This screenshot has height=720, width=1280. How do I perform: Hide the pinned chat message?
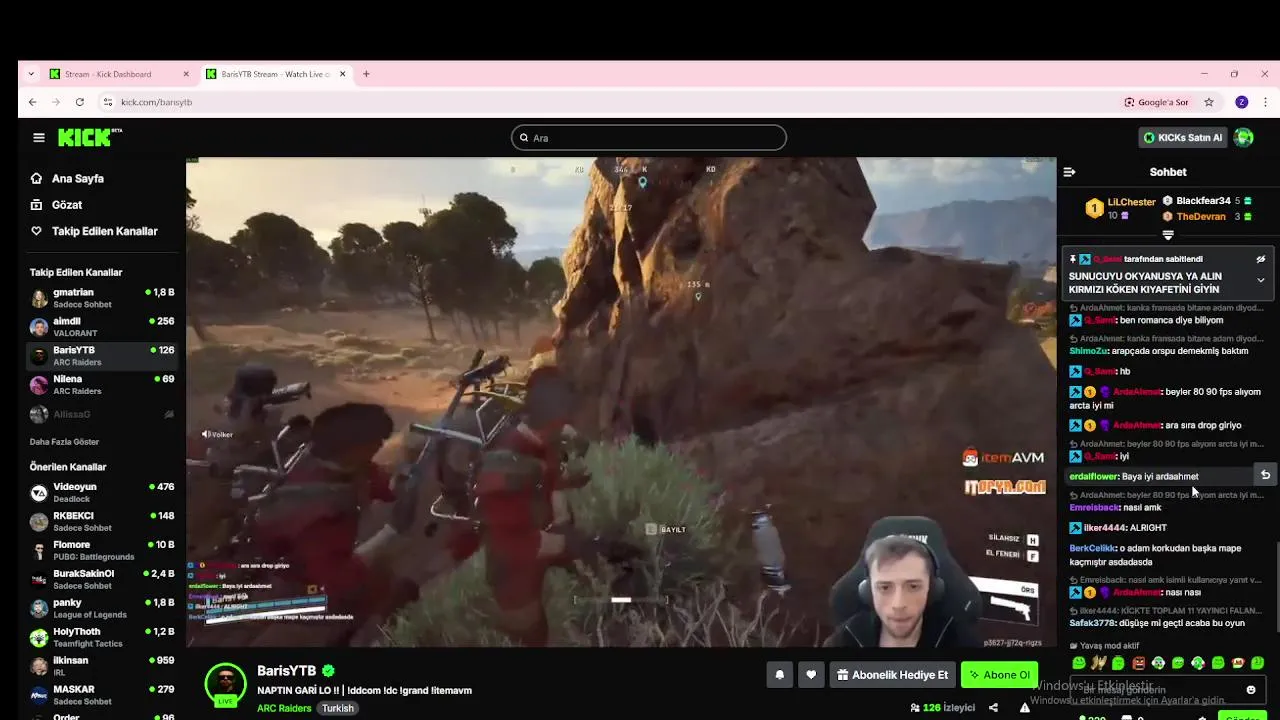point(1260,259)
